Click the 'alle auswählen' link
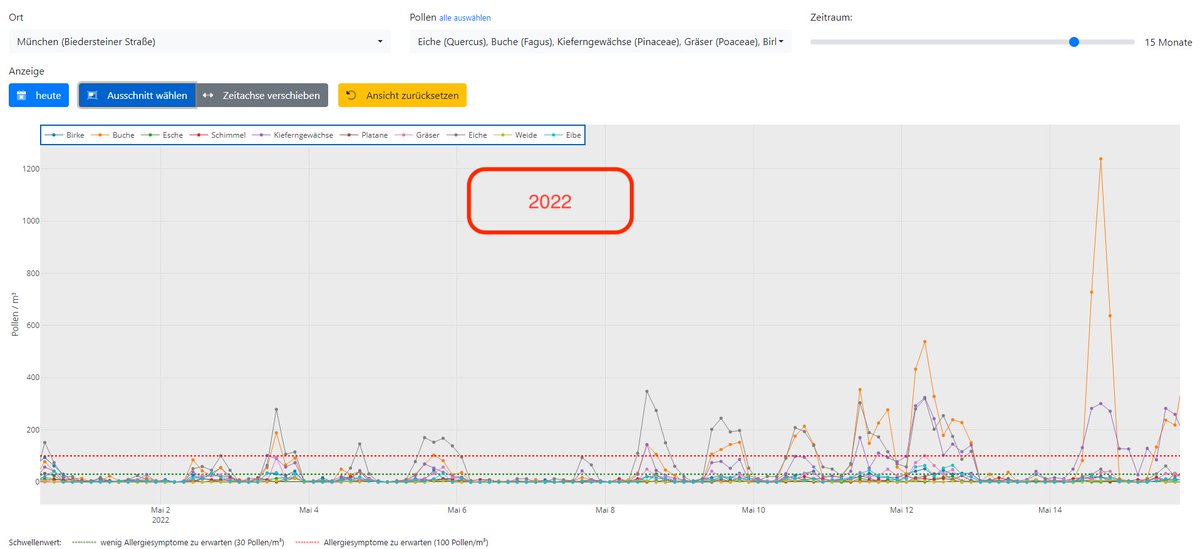1200x549 pixels. 465,18
